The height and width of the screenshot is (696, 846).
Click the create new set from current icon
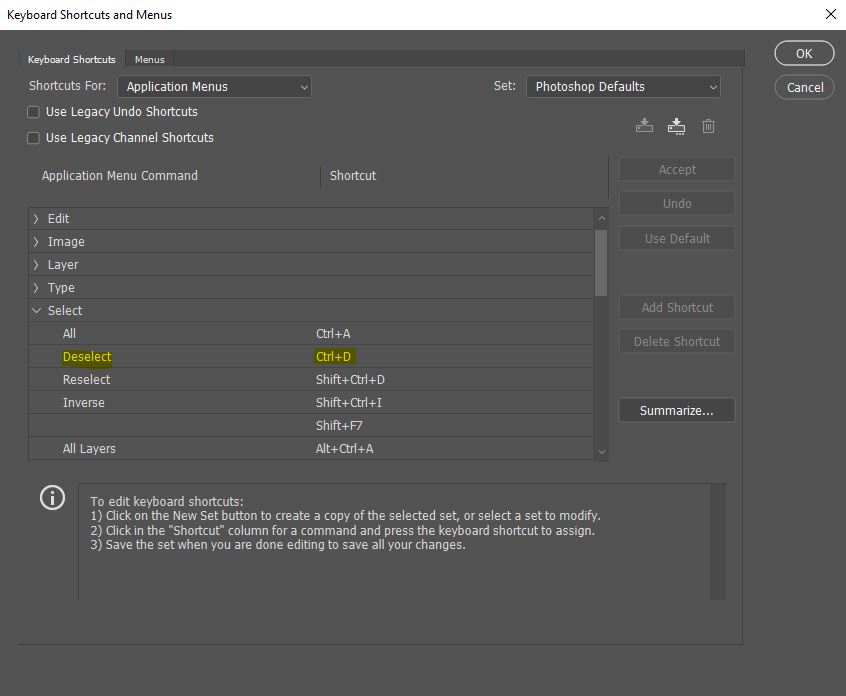point(676,126)
